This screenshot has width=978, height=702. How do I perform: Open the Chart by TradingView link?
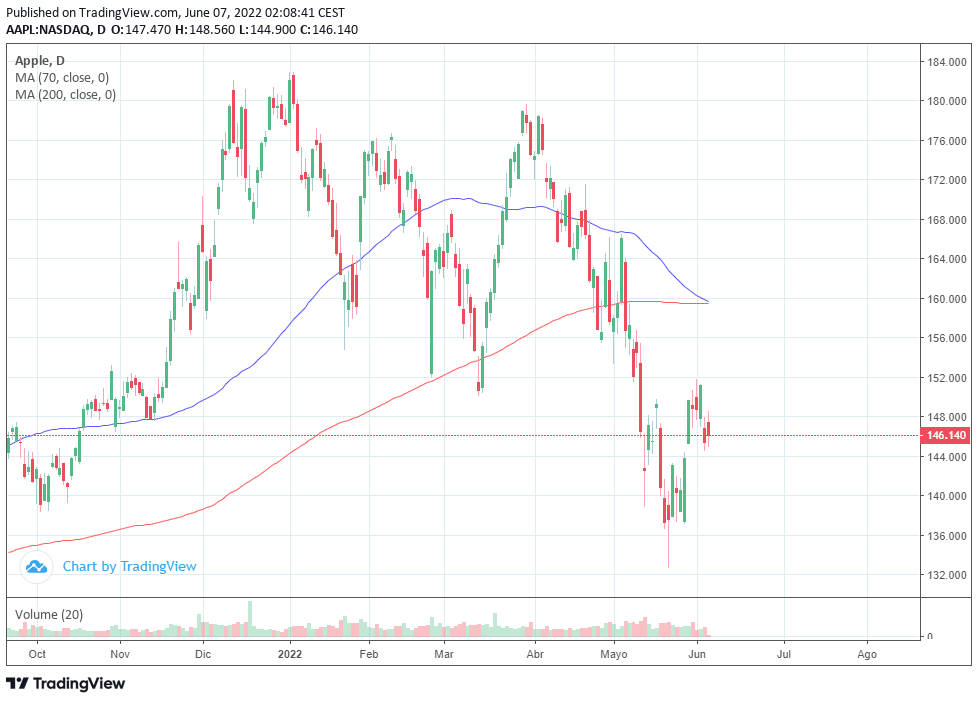click(129, 567)
